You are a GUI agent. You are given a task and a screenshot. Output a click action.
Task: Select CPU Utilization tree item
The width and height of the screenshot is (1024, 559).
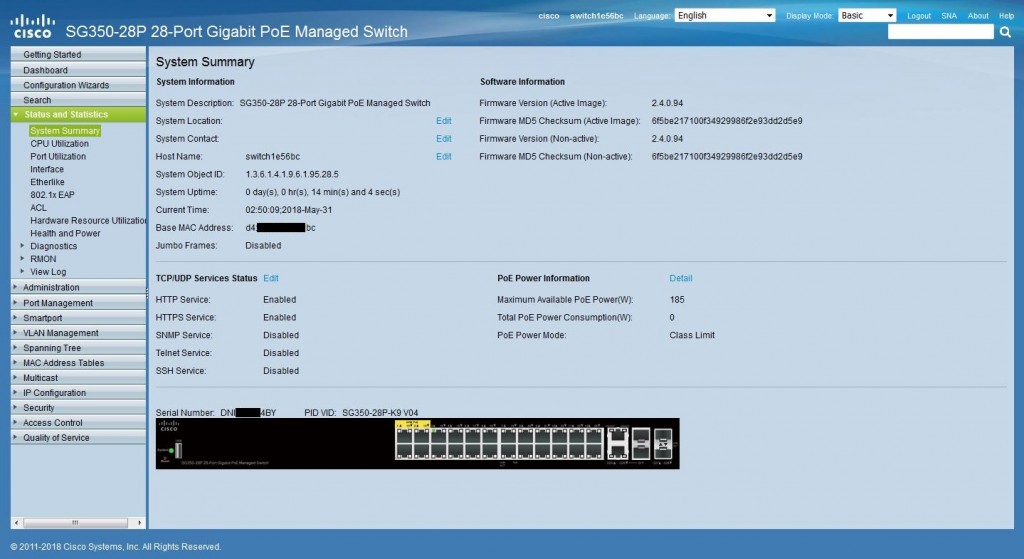click(59, 144)
